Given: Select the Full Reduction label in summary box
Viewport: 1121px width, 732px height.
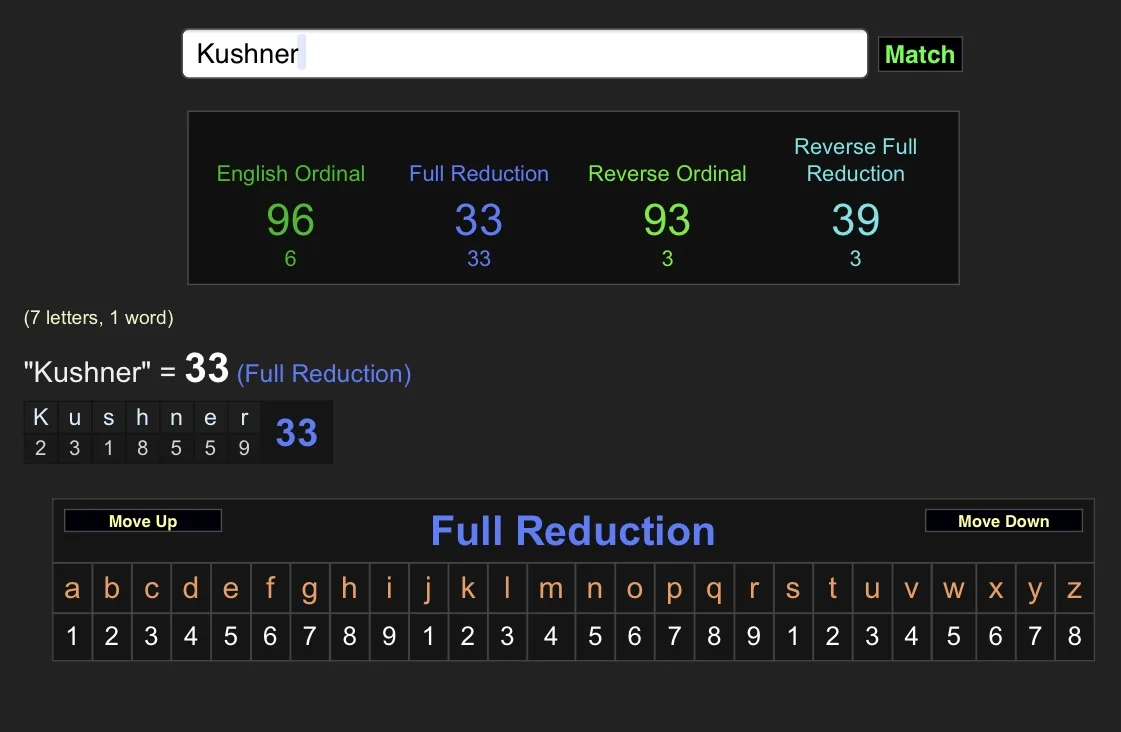Looking at the screenshot, I should pos(479,174).
